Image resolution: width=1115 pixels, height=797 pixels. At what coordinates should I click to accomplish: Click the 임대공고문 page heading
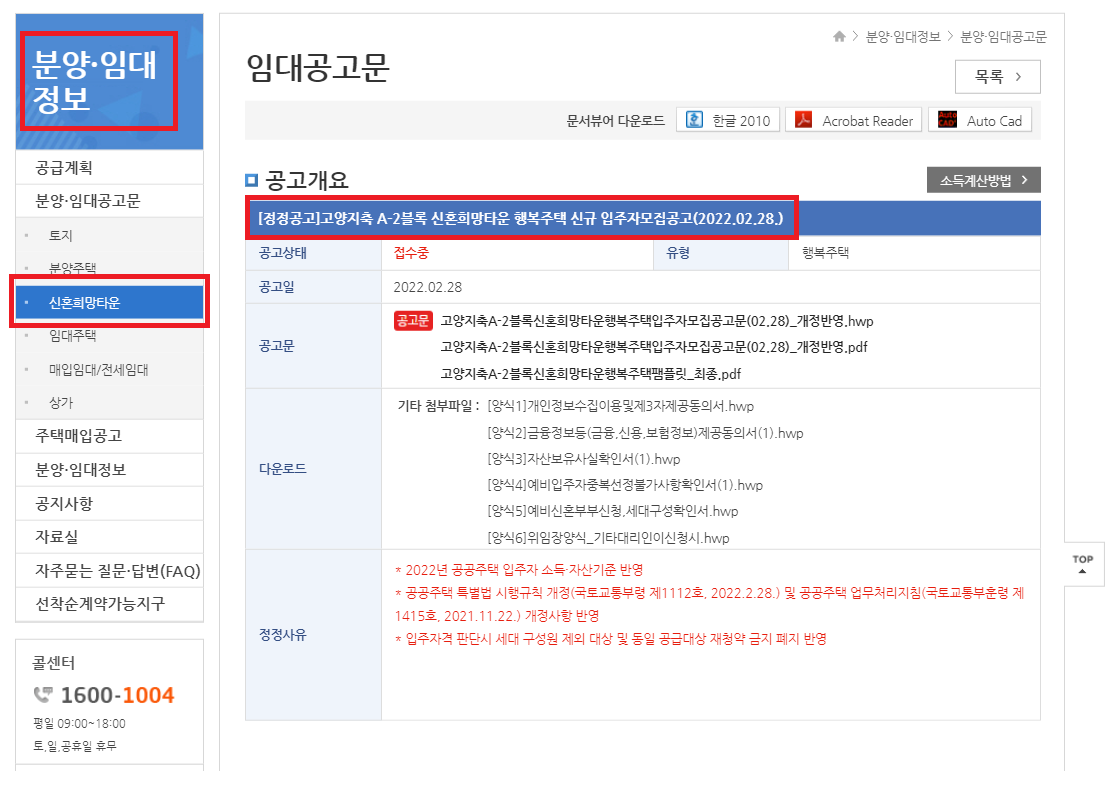[x=318, y=68]
